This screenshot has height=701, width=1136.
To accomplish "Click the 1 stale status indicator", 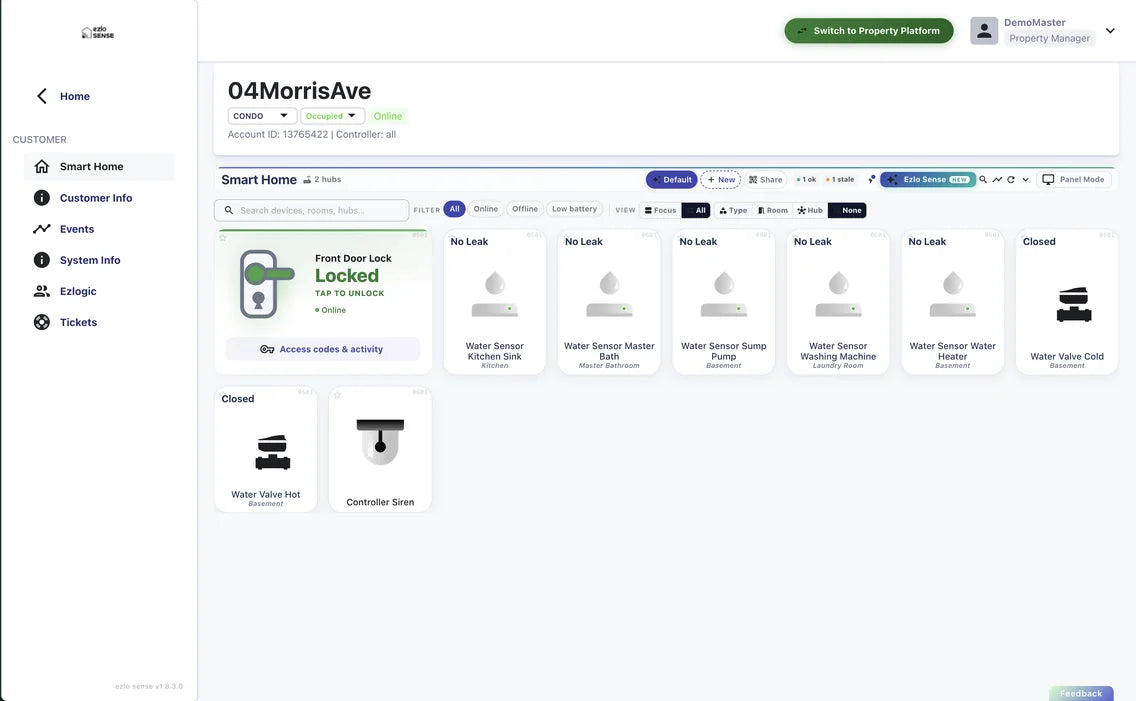I will [840, 180].
